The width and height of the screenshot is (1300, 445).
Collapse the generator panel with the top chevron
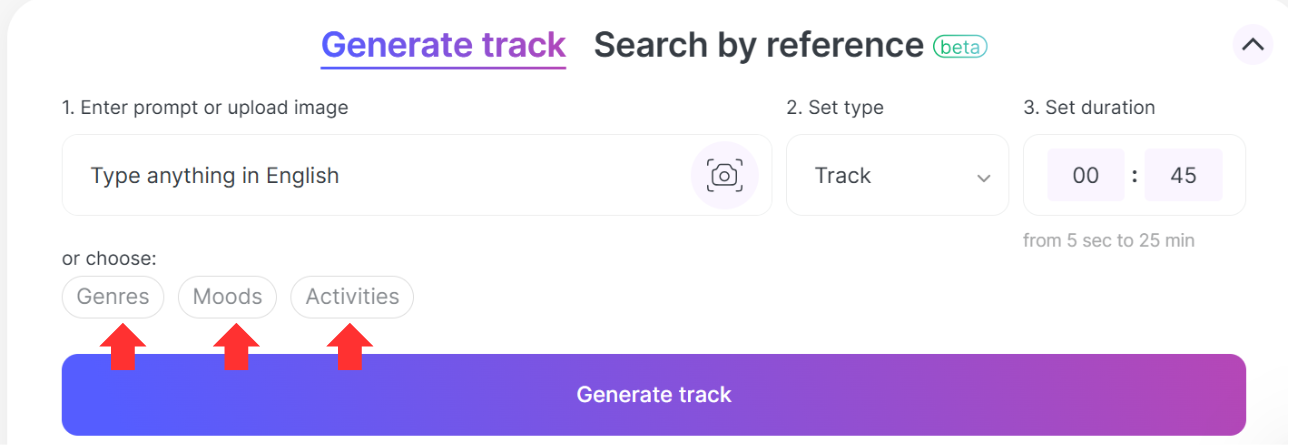click(x=1252, y=45)
